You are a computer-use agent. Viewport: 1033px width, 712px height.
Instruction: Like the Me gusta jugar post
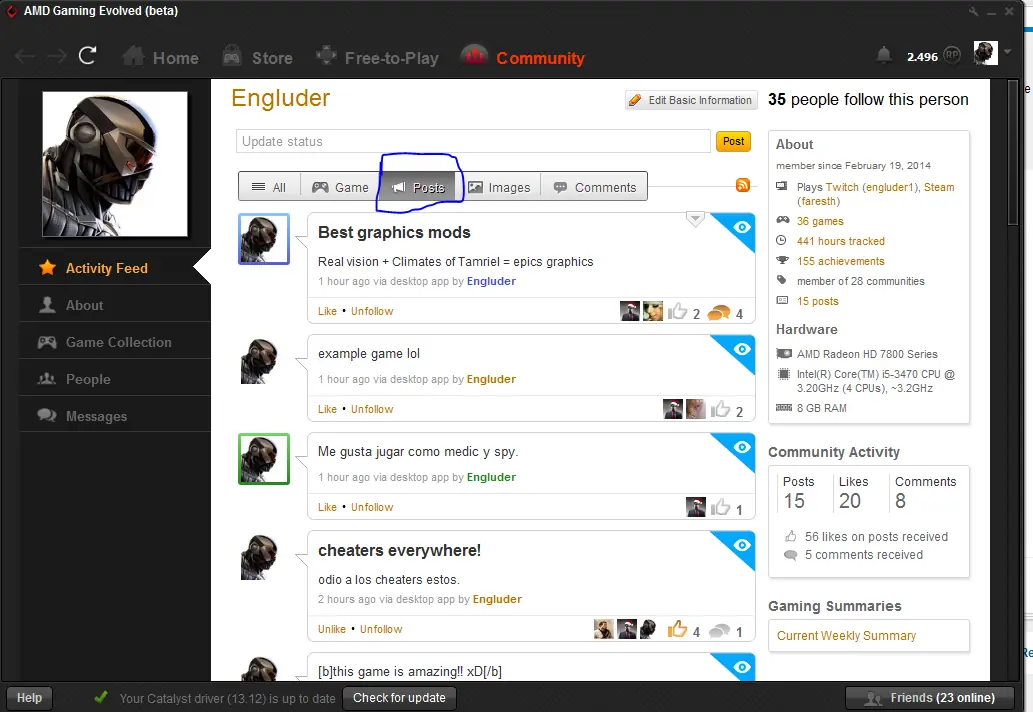pos(327,507)
